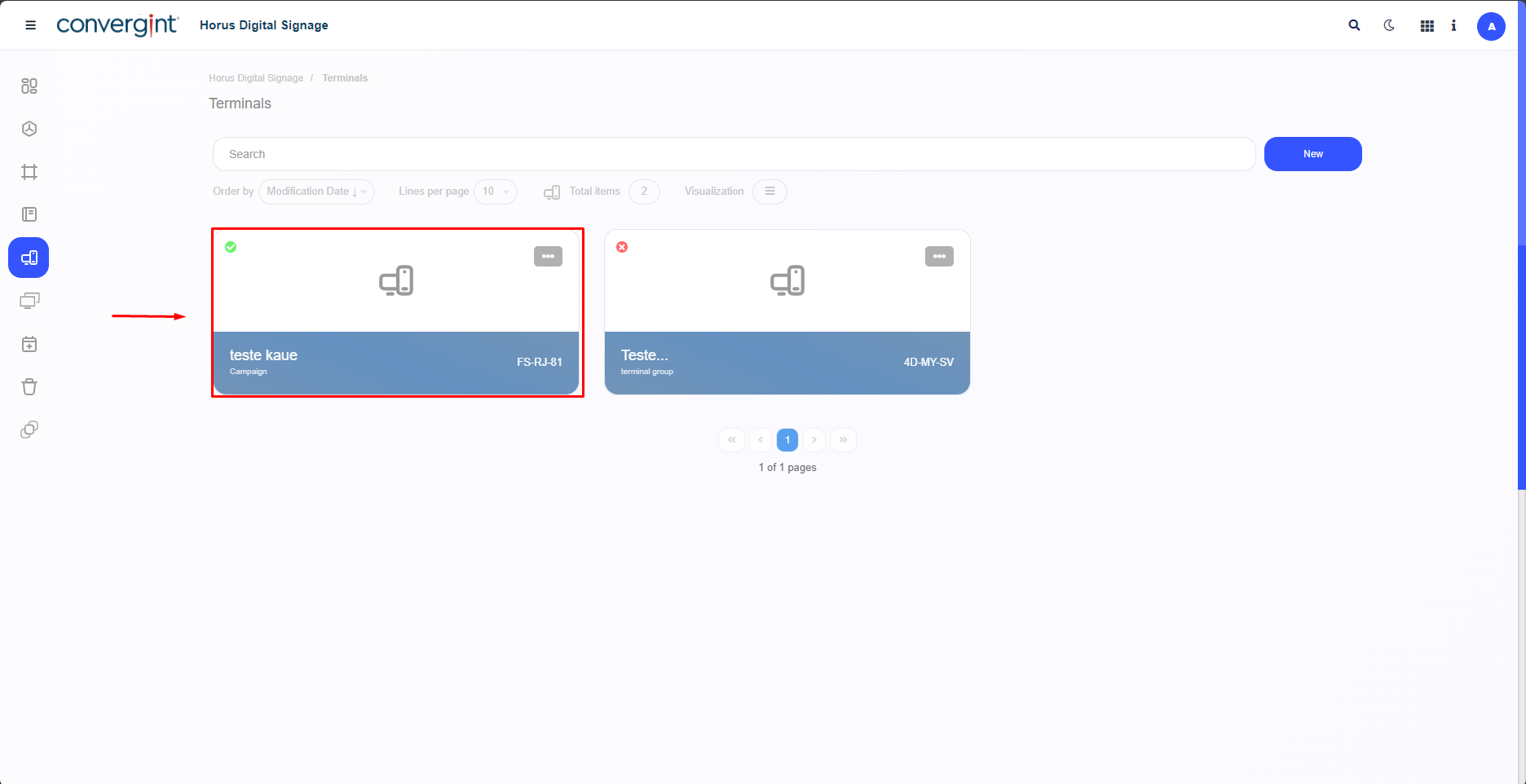Open the trash icon in sidebar
Viewport: 1526px width, 784px height.
pyautogui.click(x=29, y=386)
